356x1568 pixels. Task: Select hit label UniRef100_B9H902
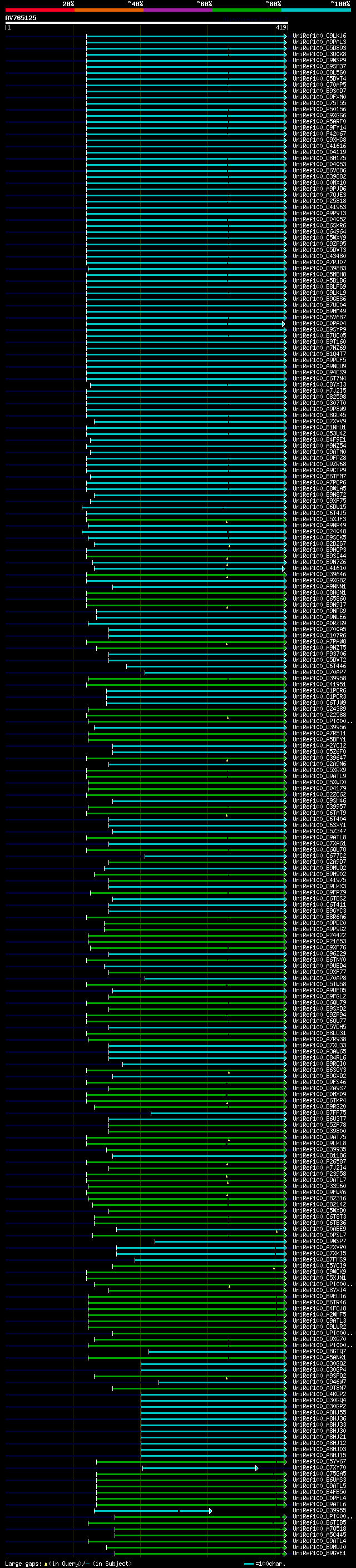319,875
